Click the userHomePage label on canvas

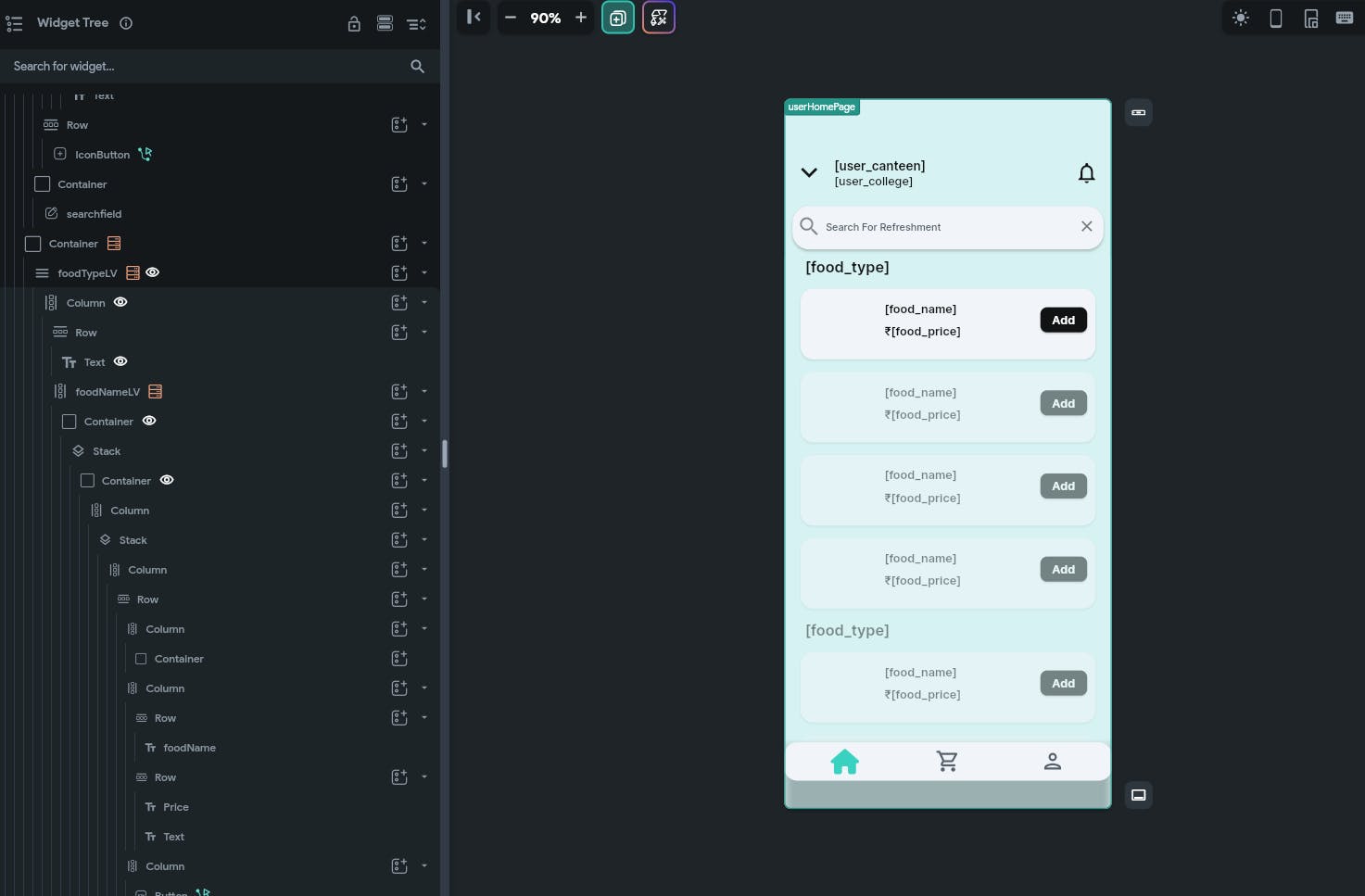coord(822,107)
